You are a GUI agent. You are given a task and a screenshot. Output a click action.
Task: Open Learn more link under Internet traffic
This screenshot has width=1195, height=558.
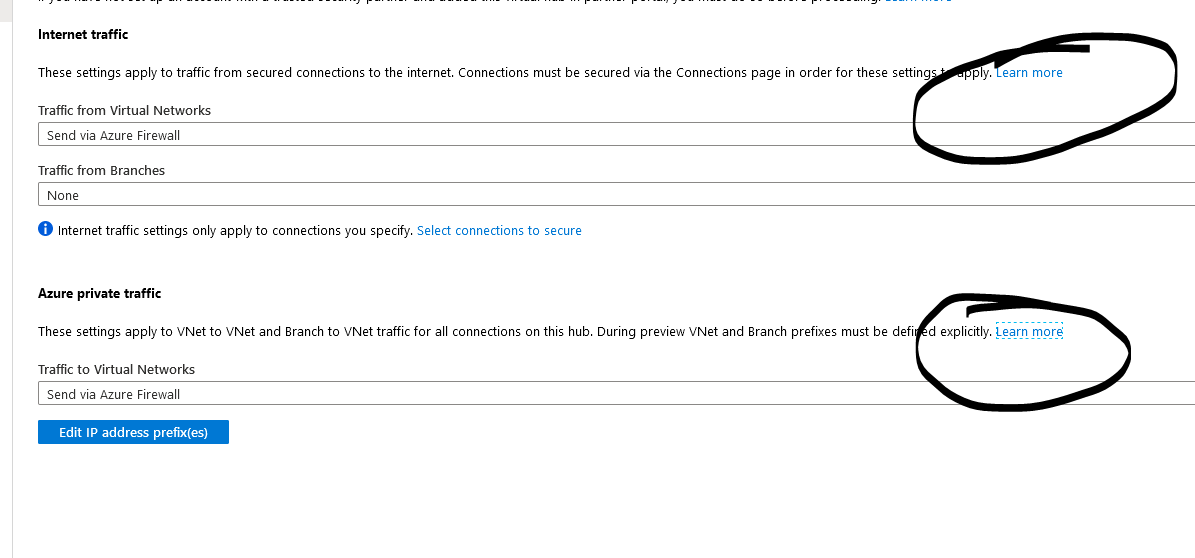click(1029, 73)
